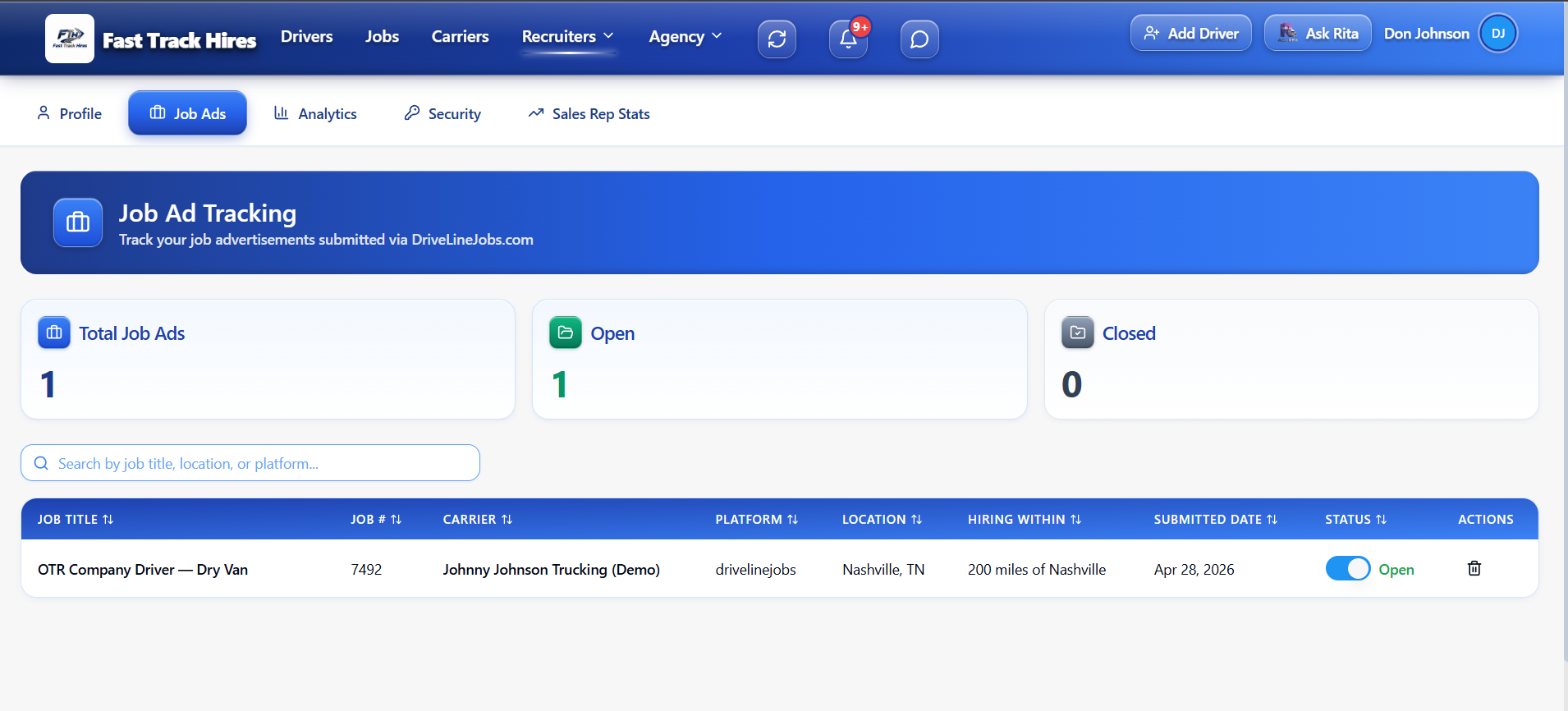The width and height of the screenshot is (1568, 711).
Task: Open the Security tab
Action: click(442, 113)
